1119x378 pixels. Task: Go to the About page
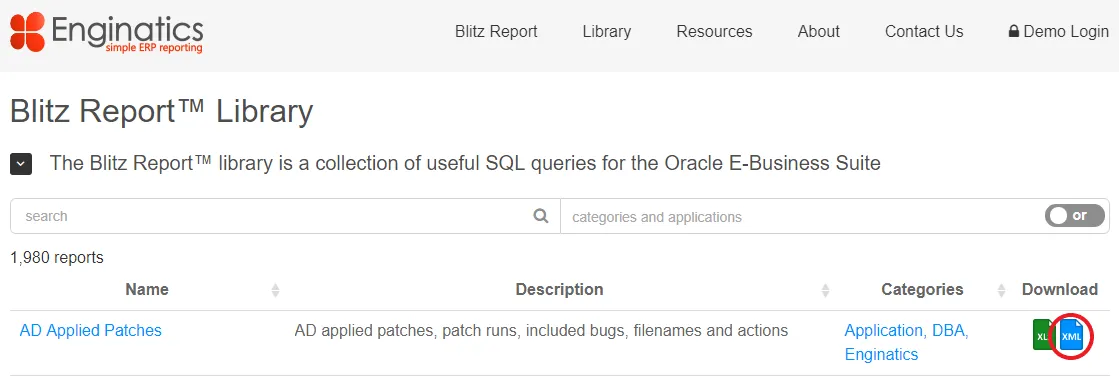[819, 31]
